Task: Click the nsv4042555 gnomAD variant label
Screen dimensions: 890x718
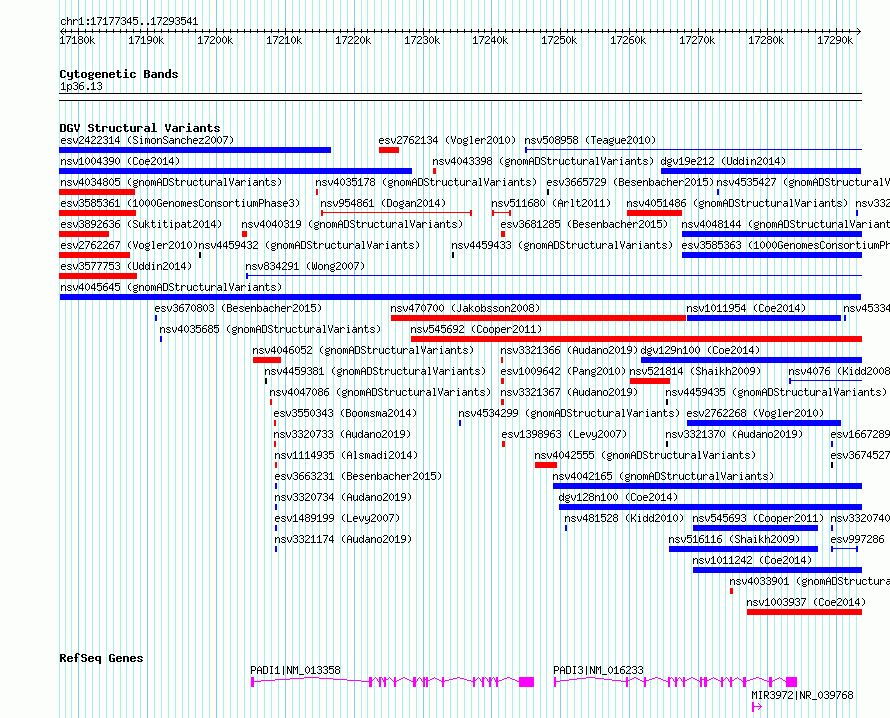Action: 645,455
